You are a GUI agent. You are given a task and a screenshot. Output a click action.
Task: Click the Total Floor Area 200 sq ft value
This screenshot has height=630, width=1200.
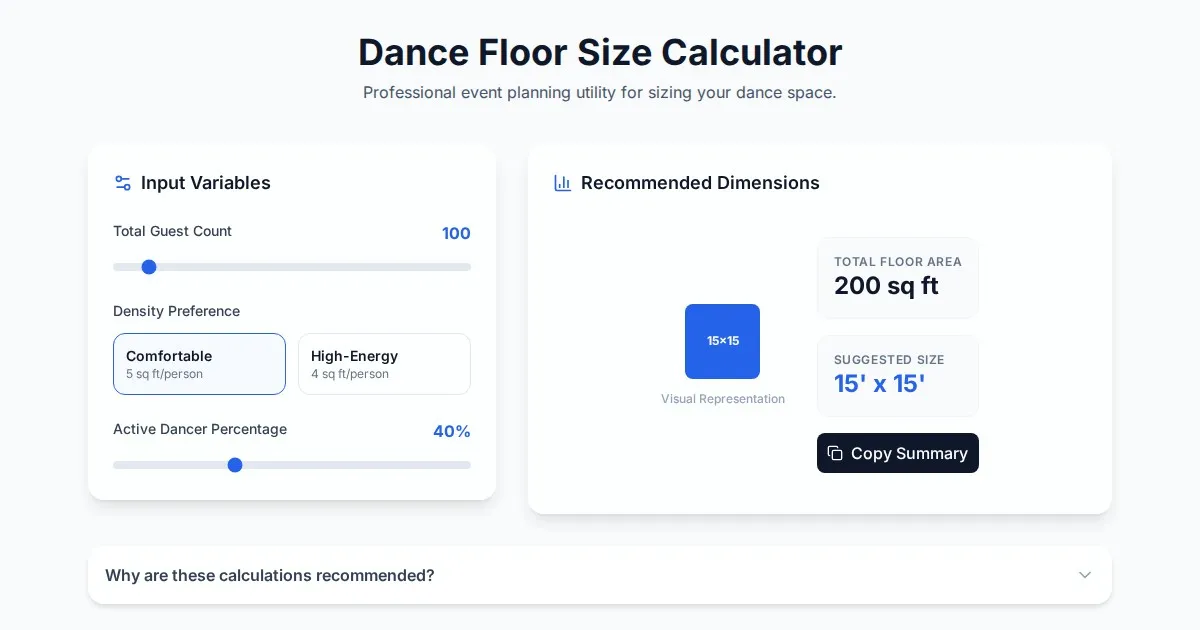point(886,286)
